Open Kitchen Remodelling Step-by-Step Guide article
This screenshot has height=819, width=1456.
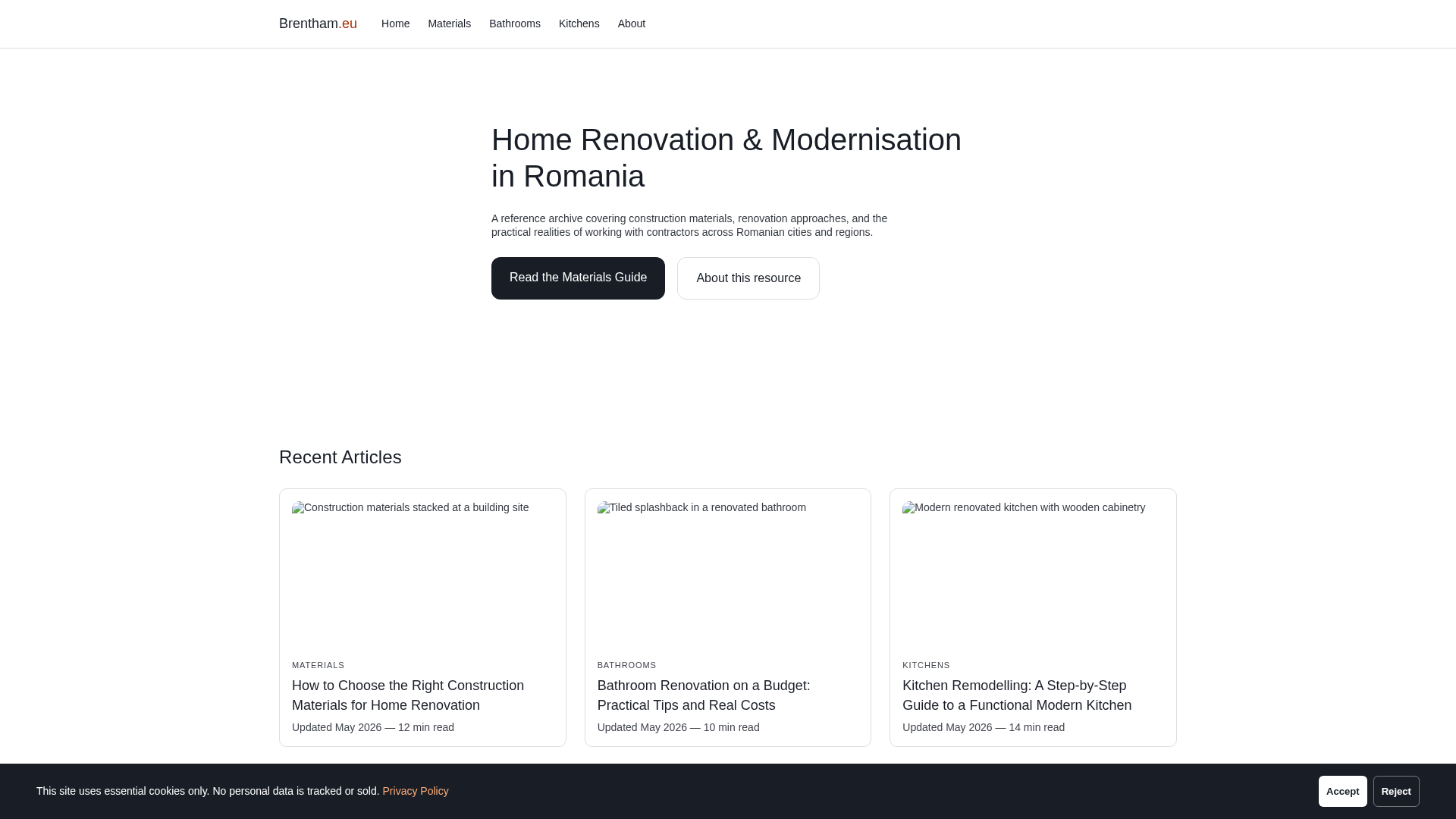click(1017, 695)
